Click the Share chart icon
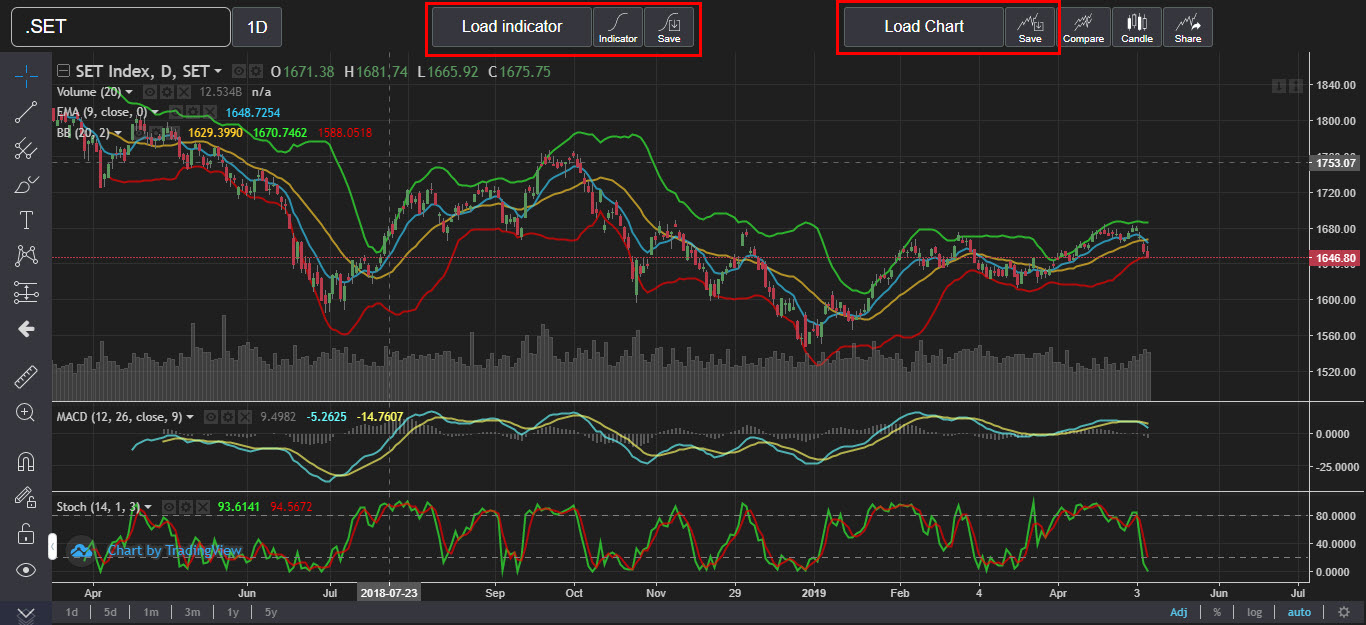This screenshot has width=1366, height=625. [x=1188, y=27]
